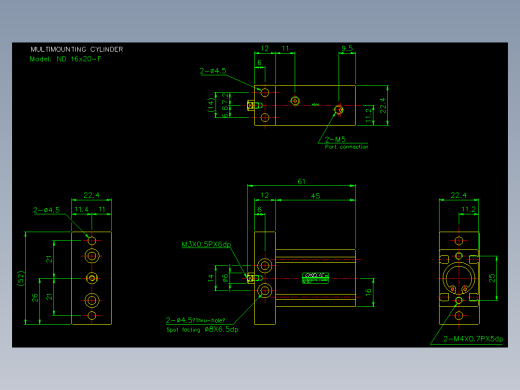Select the 26 dimension in left view
Image resolution: width=520 pixels, height=390 pixels.
[x=35, y=298]
